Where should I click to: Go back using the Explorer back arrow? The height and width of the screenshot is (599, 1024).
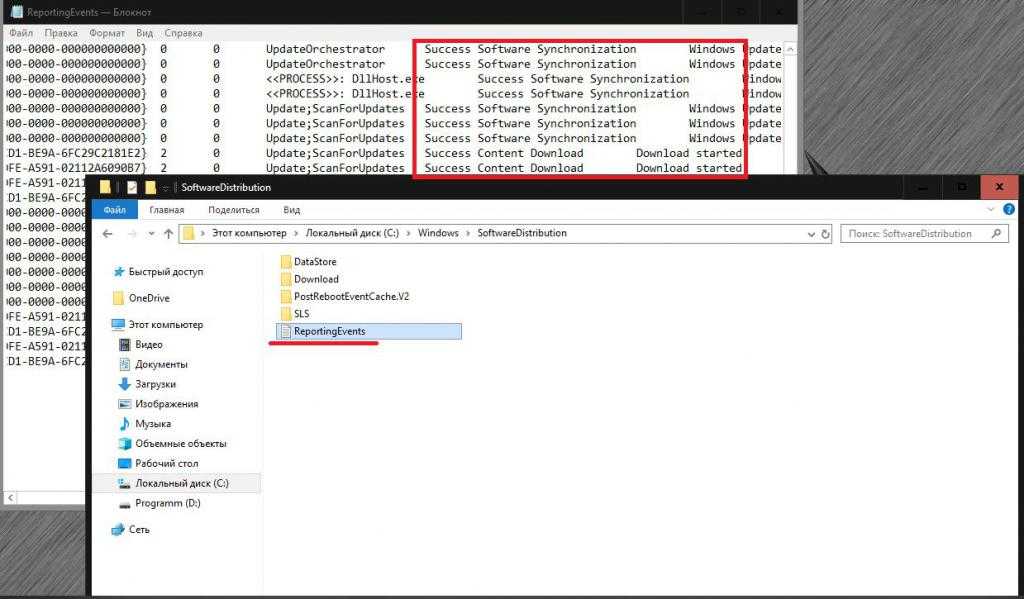click(108, 233)
